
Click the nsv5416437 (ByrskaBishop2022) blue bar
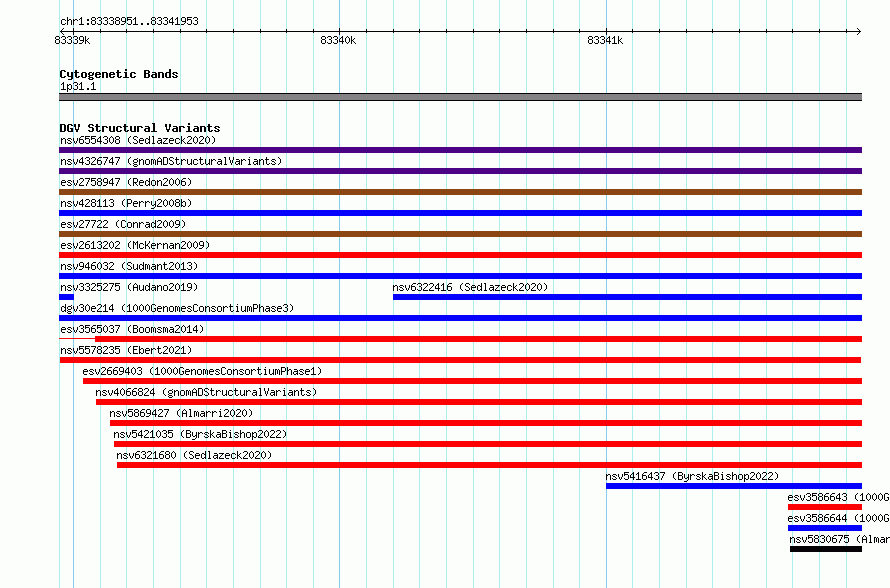tap(734, 486)
